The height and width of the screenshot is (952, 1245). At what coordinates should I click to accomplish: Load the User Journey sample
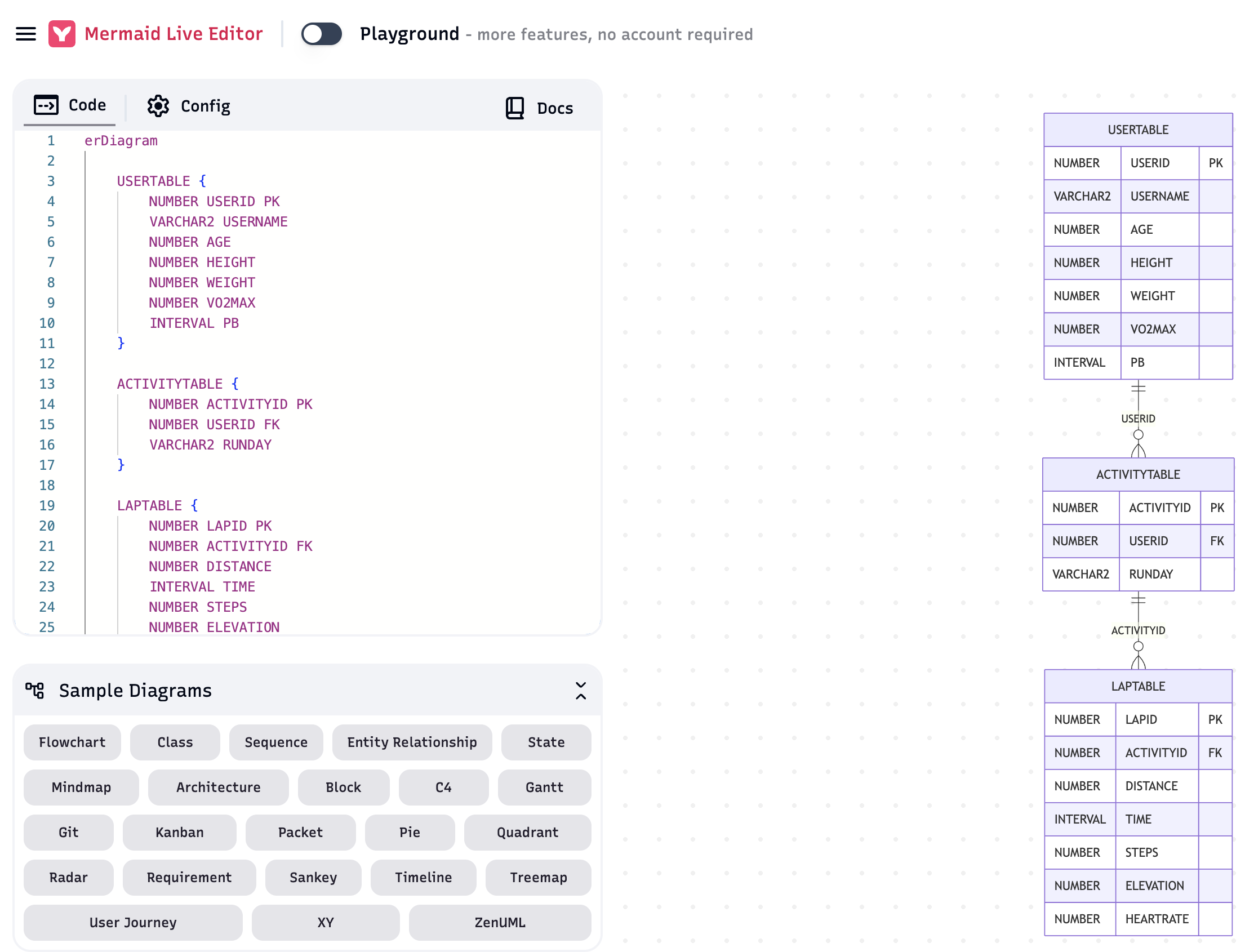132,923
